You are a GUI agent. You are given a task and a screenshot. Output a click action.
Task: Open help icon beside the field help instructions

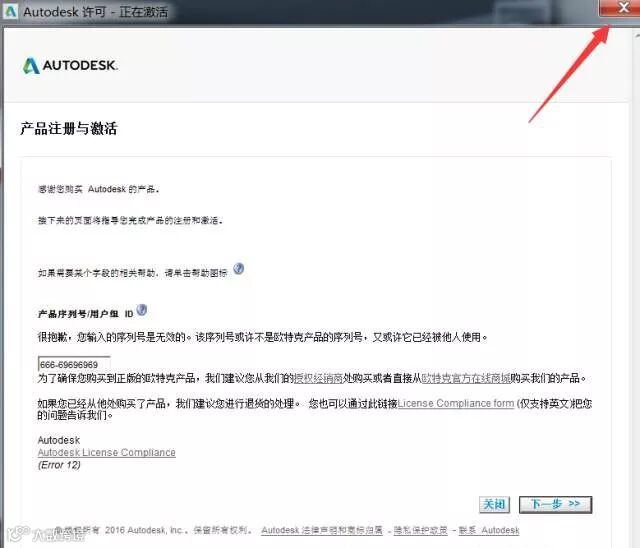click(x=239, y=269)
